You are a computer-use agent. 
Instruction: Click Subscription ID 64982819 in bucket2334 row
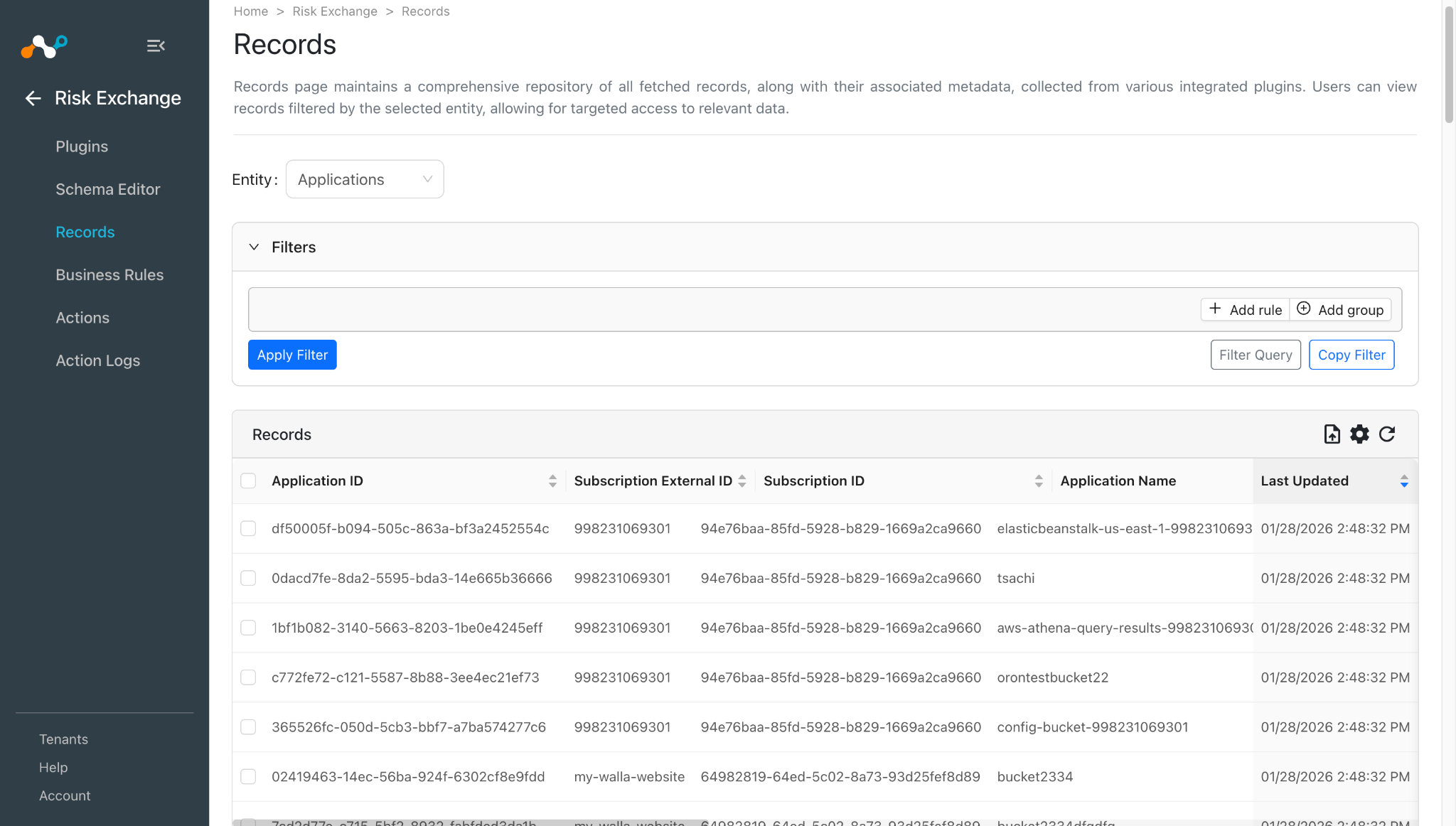(x=840, y=777)
